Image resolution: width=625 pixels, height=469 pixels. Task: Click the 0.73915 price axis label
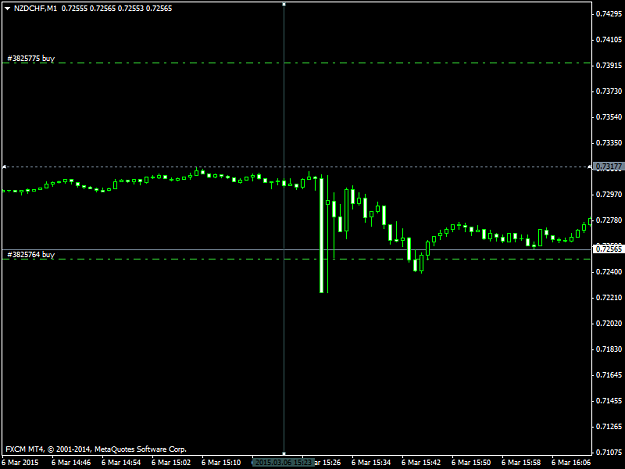click(609, 65)
